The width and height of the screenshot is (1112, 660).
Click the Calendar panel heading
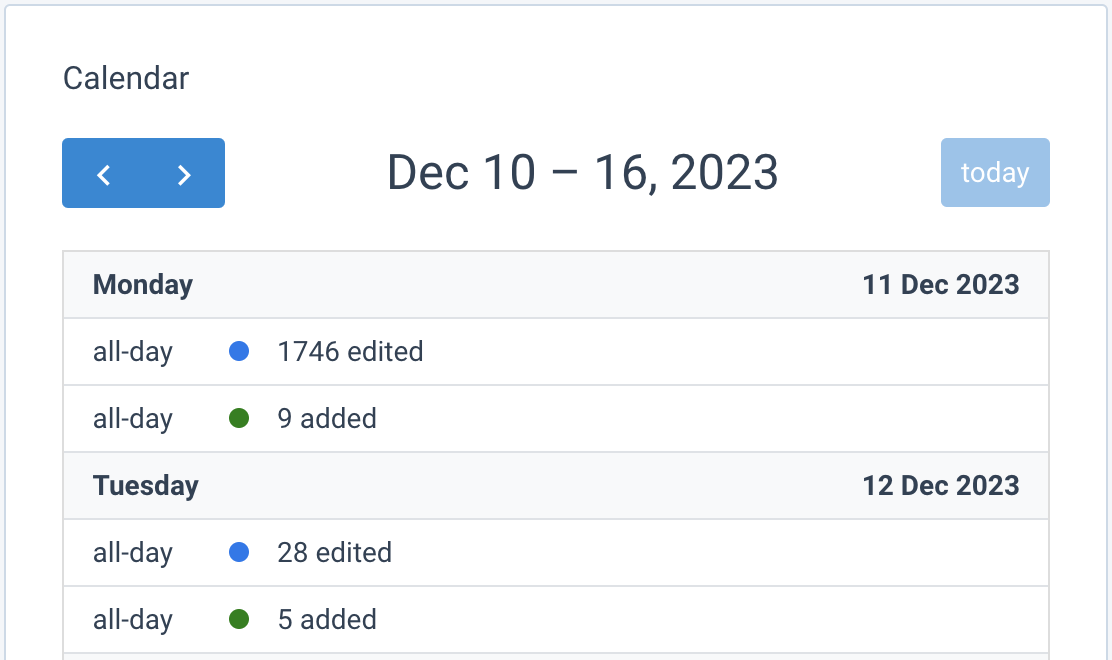click(x=126, y=78)
